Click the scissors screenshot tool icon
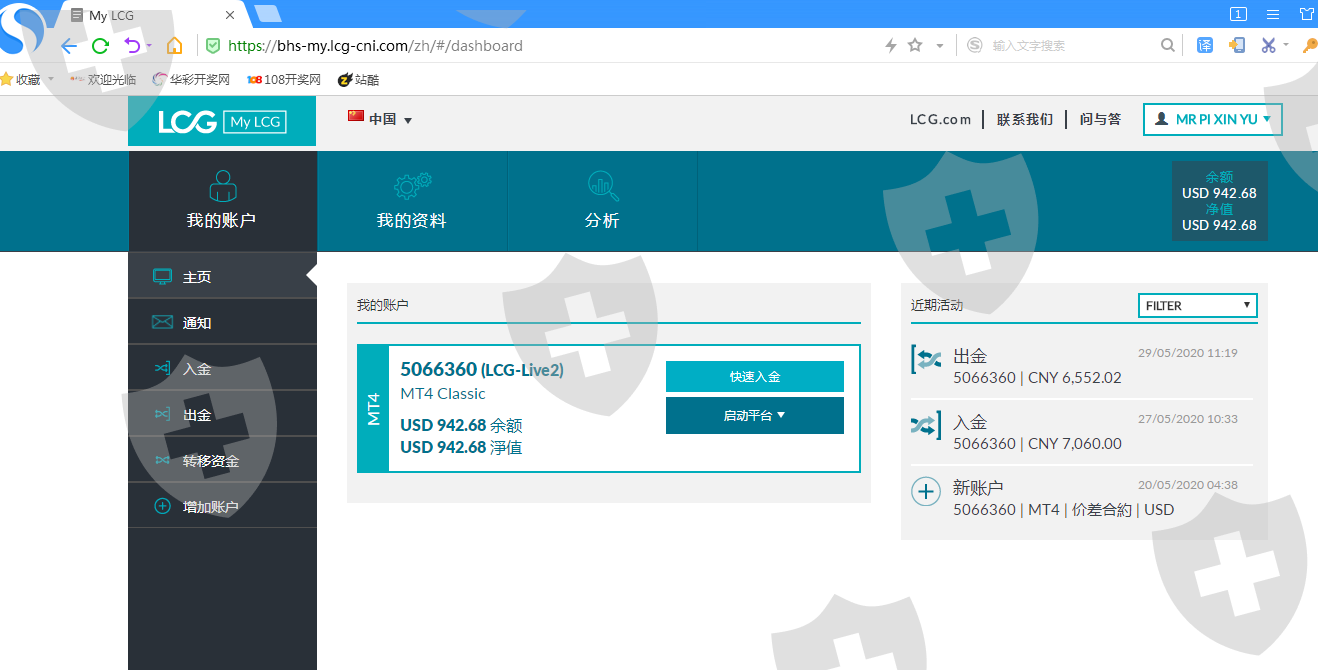 tap(1268, 45)
